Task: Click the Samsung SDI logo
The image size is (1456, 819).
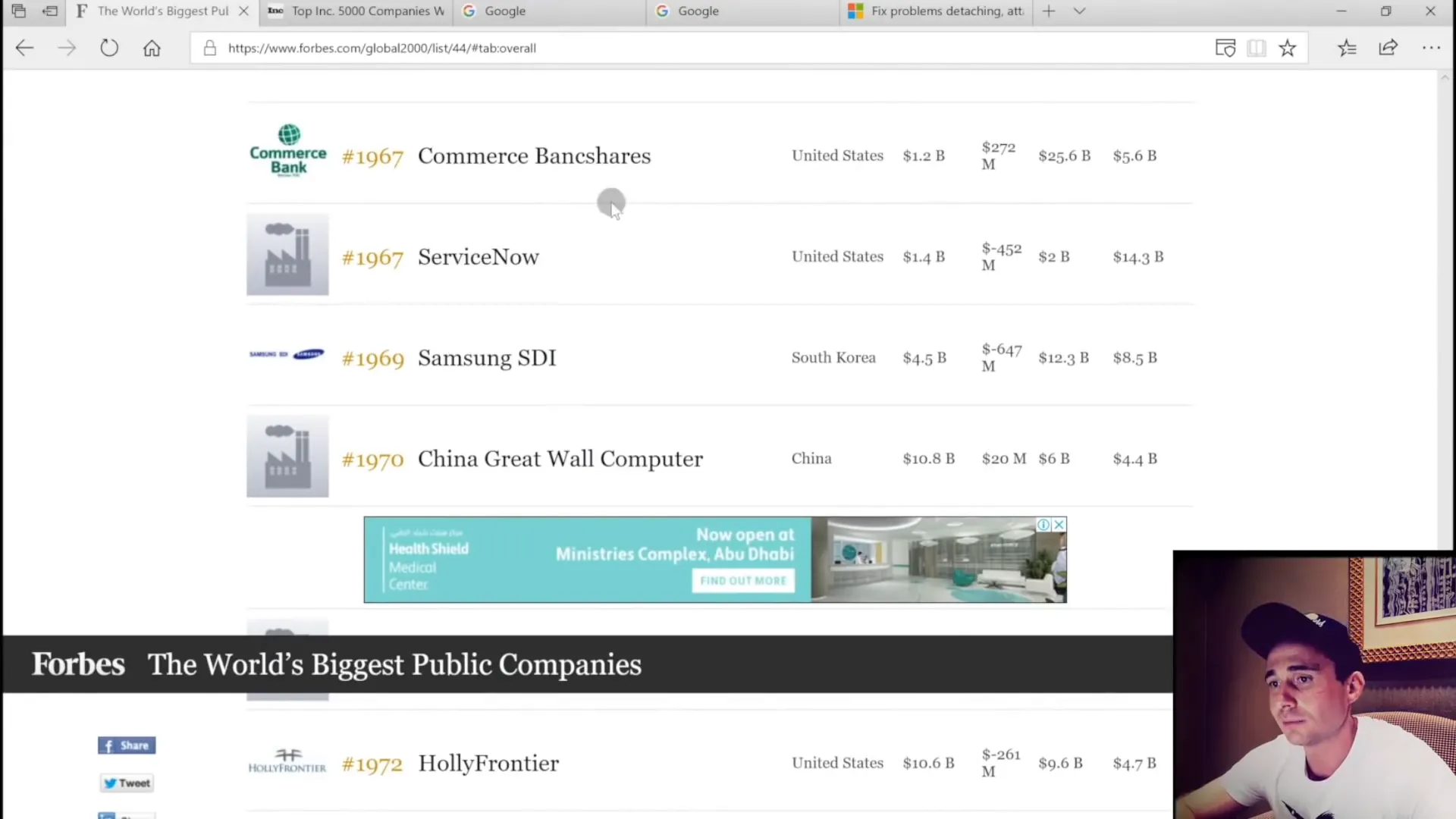Action: point(287,354)
